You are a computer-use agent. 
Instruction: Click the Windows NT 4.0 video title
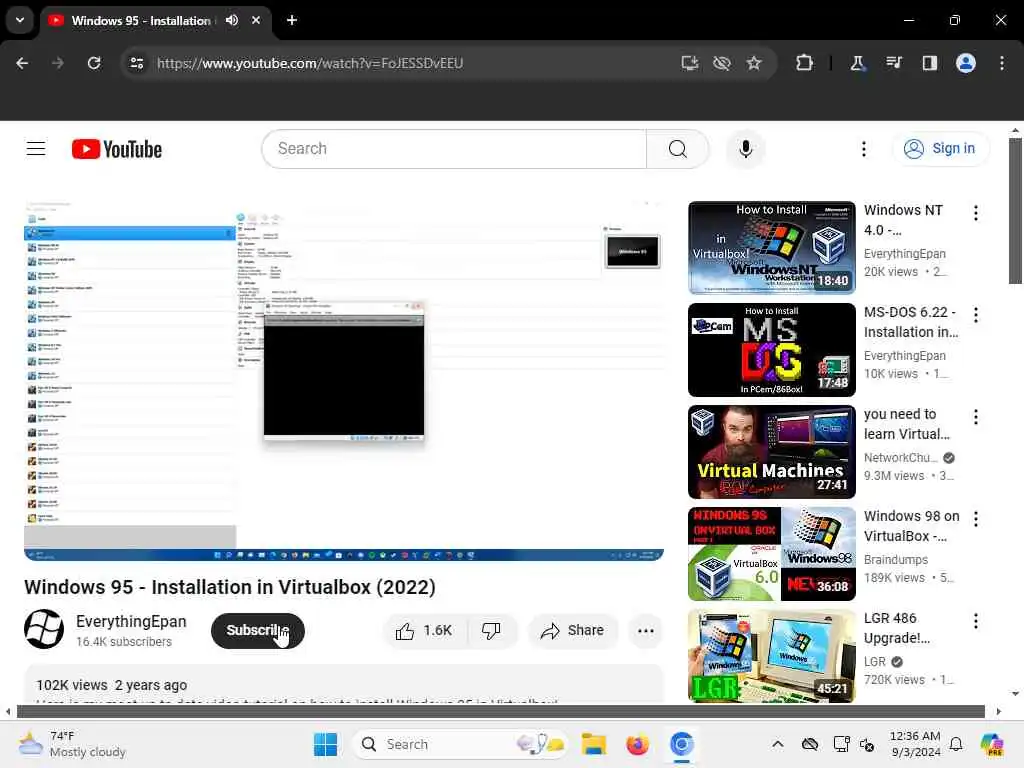coord(904,220)
